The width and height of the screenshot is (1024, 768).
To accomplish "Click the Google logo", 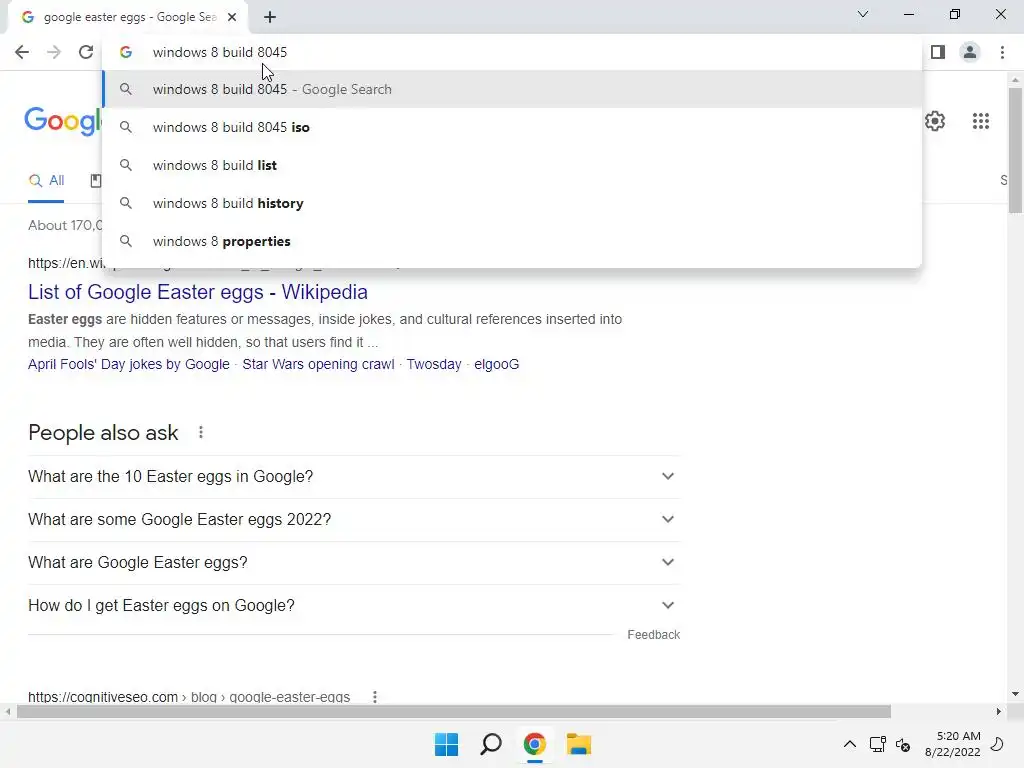I will pos(63,121).
